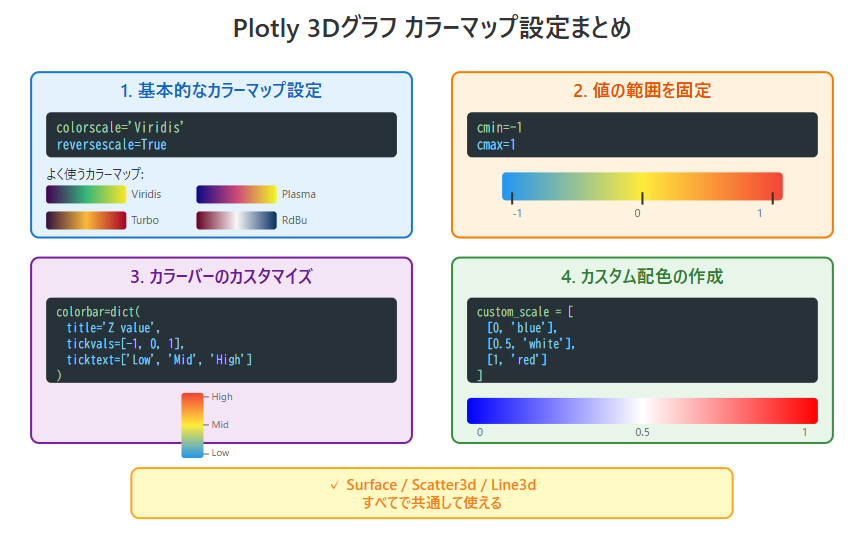
Task: Click code line ticktext=['Low', 'Mid', 'High']
Action: [159, 359]
